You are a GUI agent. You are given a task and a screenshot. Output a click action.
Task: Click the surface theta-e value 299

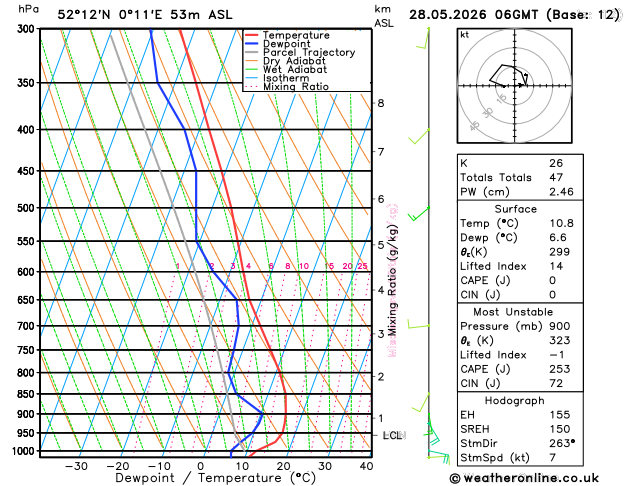[559, 252]
